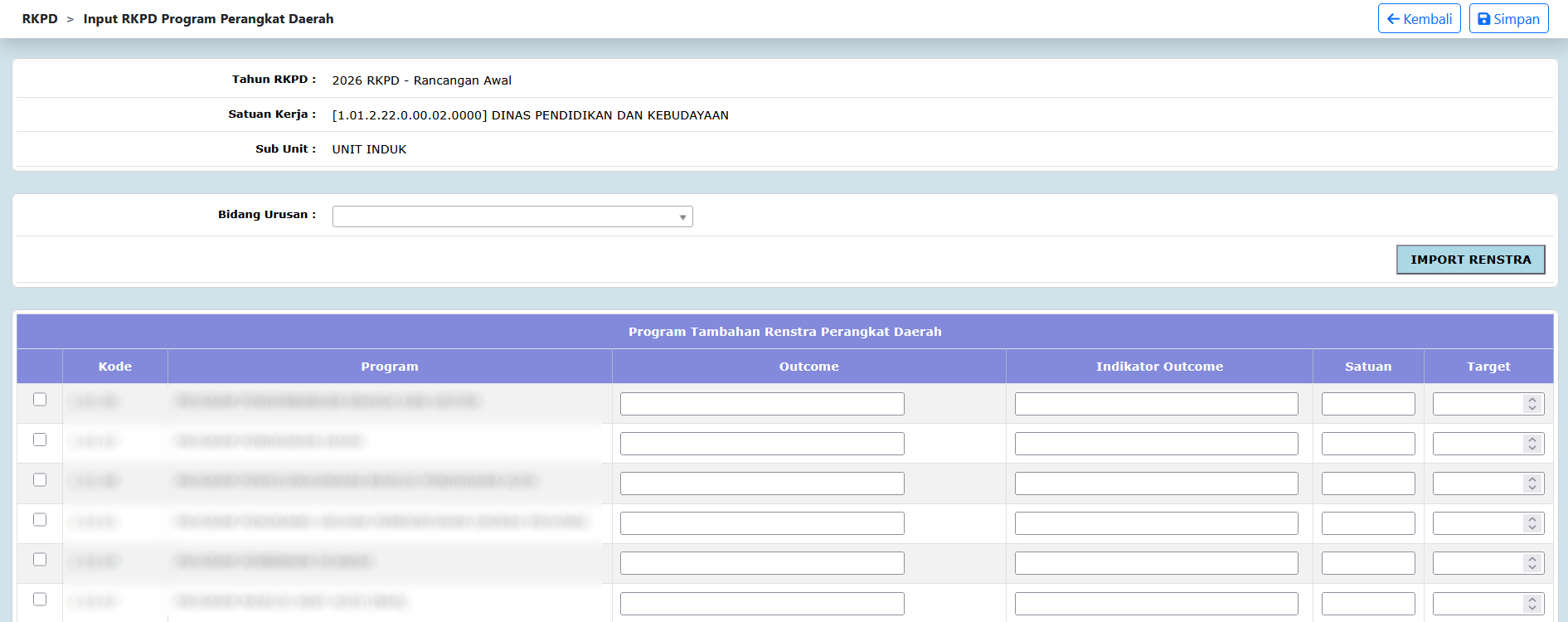Click the third row Target spinner arrows
1568x622 pixels.
point(1532,484)
